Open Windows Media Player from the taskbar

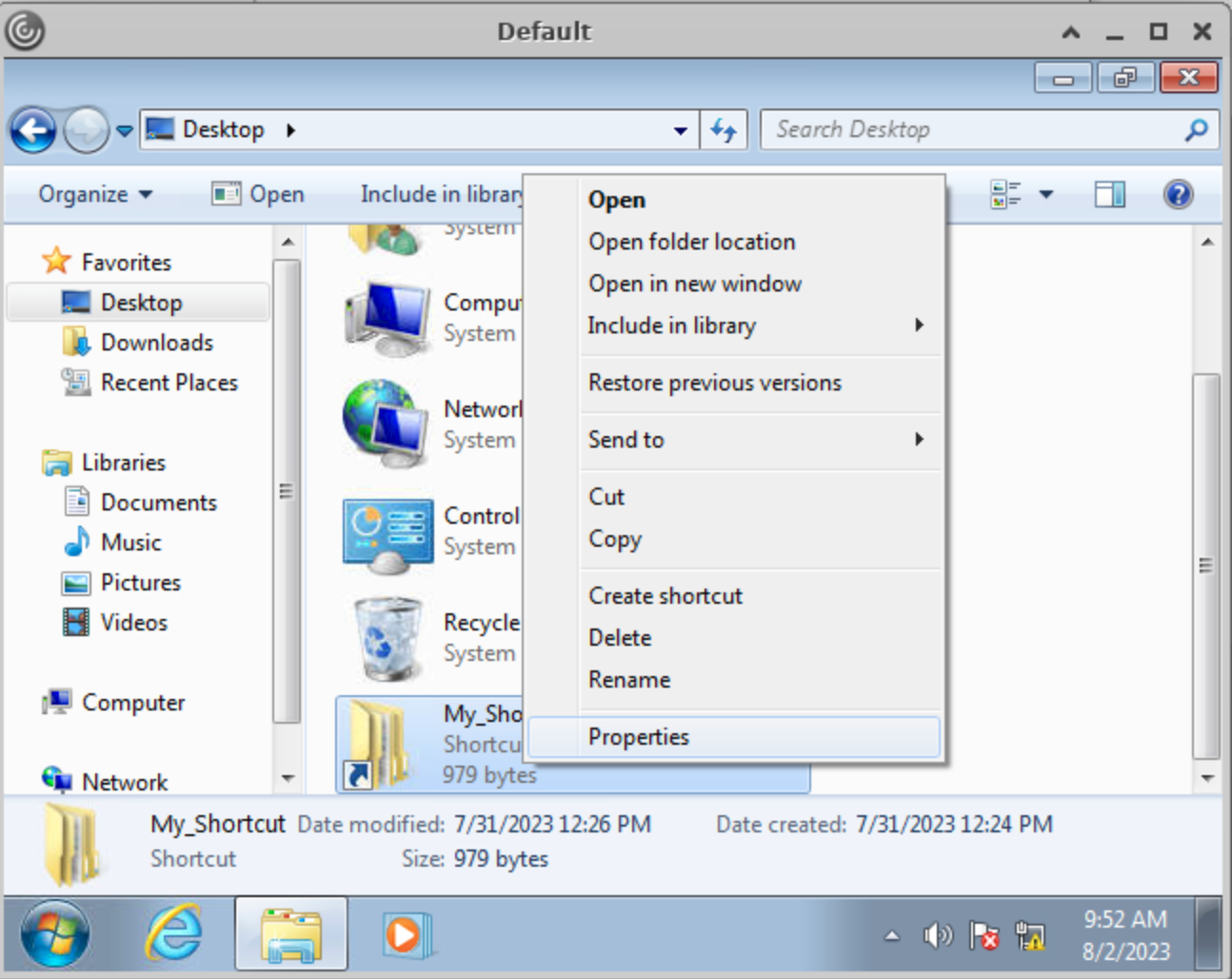(406, 934)
